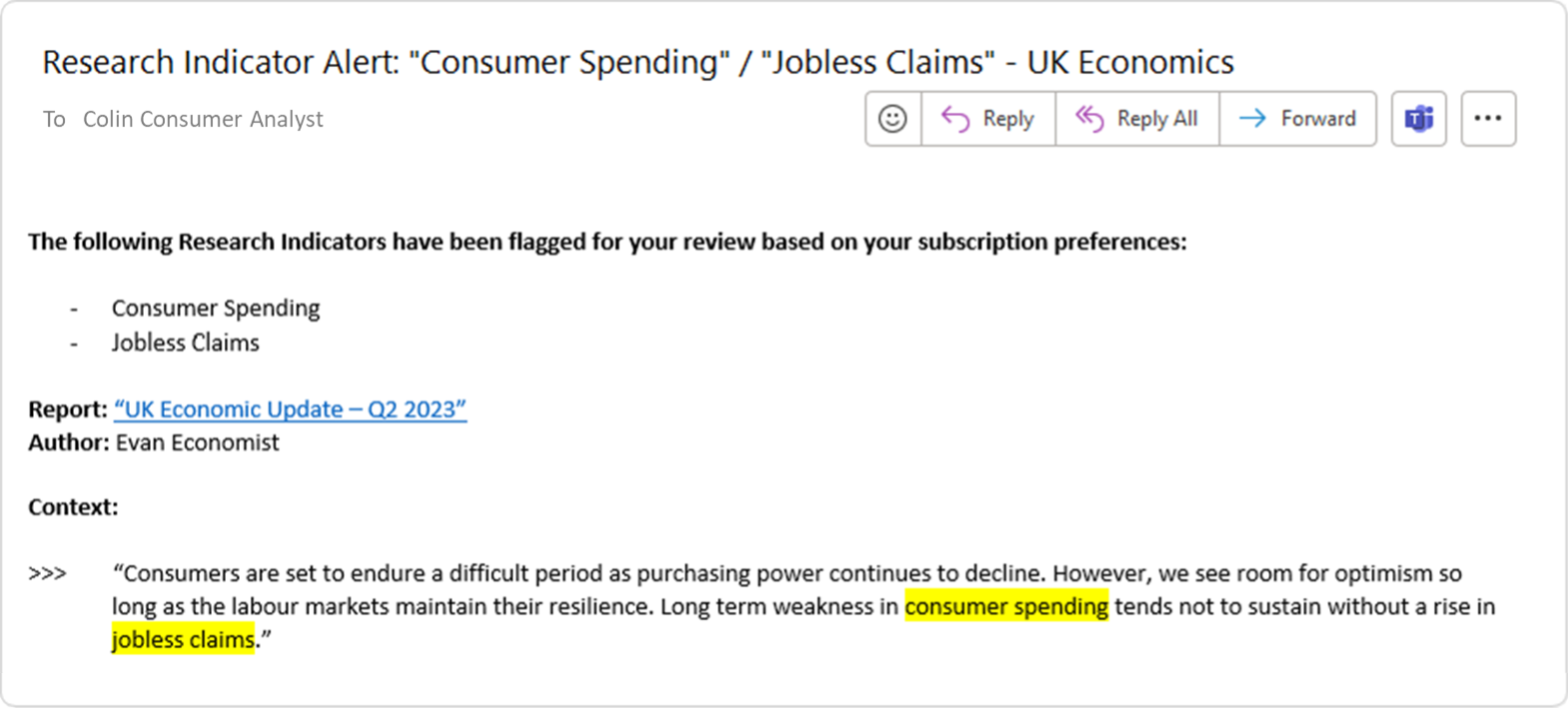
Task: Click the author name Evan Economist
Action: pyautogui.click(x=198, y=442)
